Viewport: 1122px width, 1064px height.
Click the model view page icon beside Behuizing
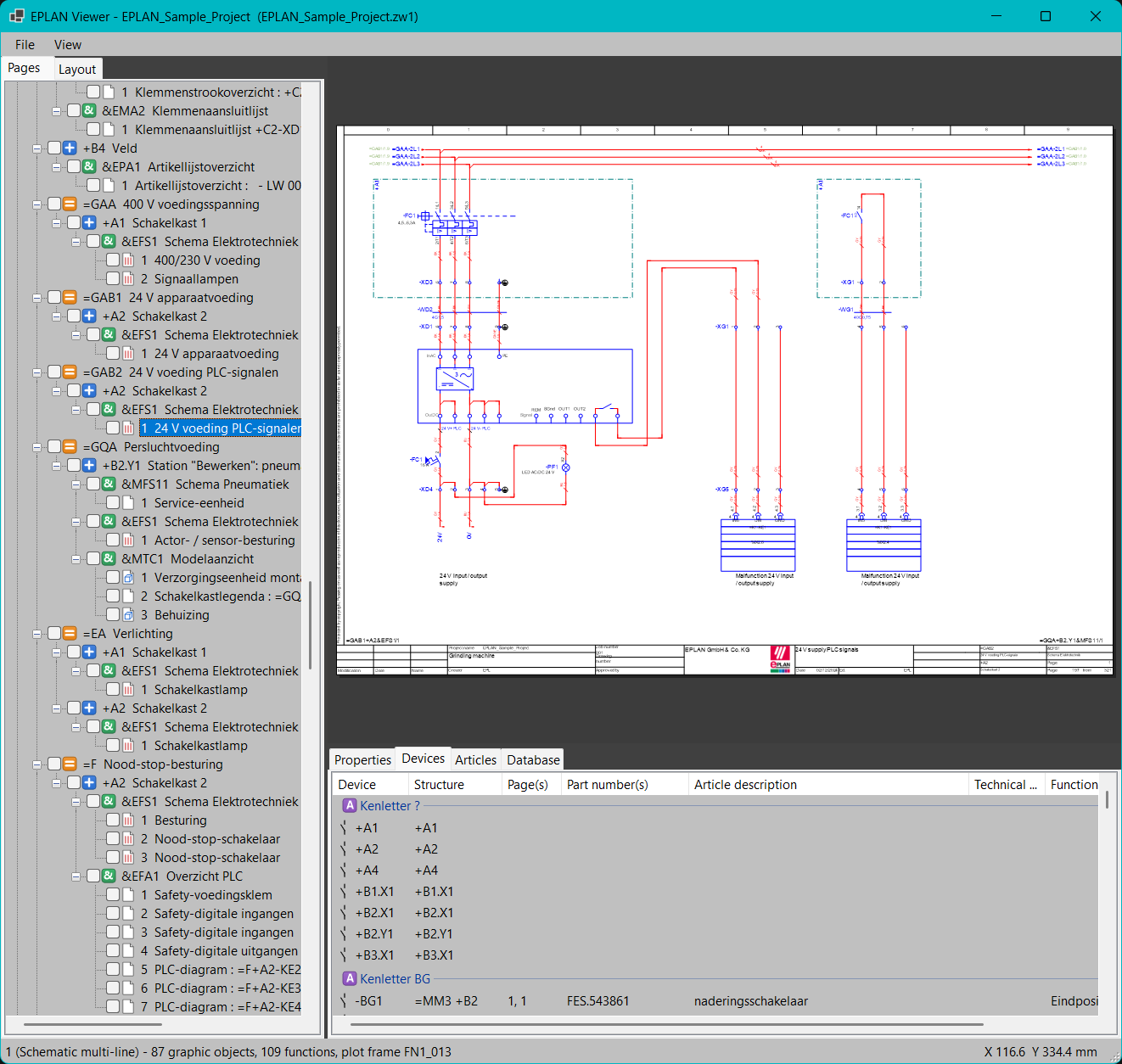tap(128, 615)
